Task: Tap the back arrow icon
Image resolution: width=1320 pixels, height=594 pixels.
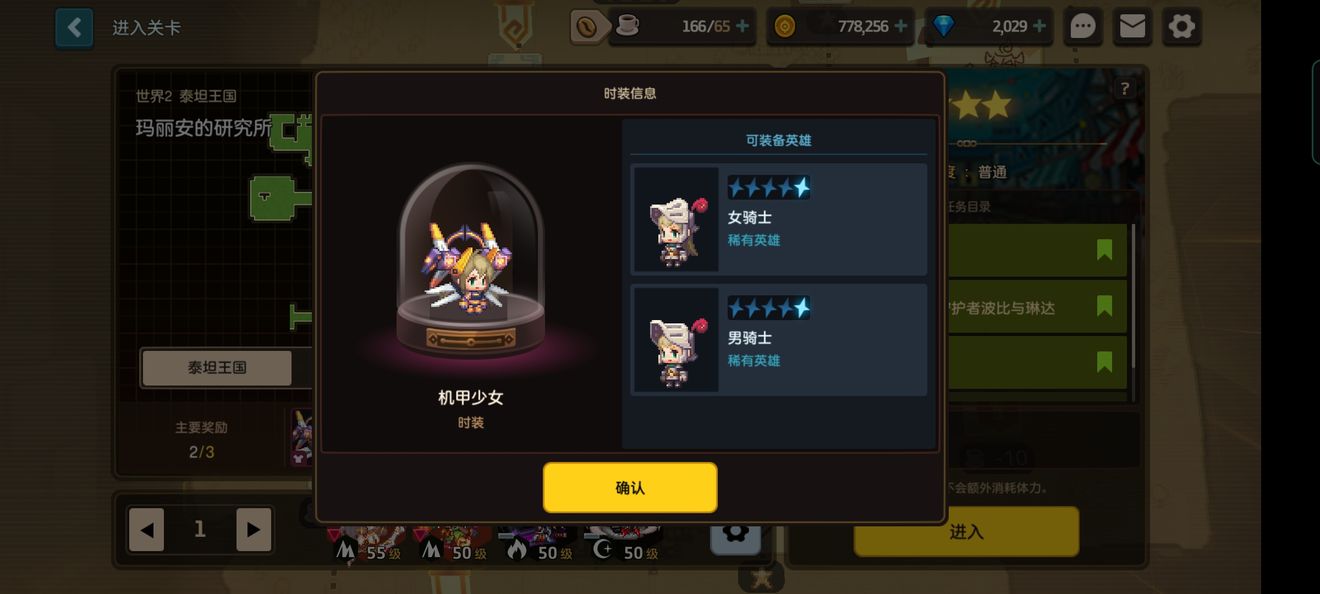Action: coord(74,28)
